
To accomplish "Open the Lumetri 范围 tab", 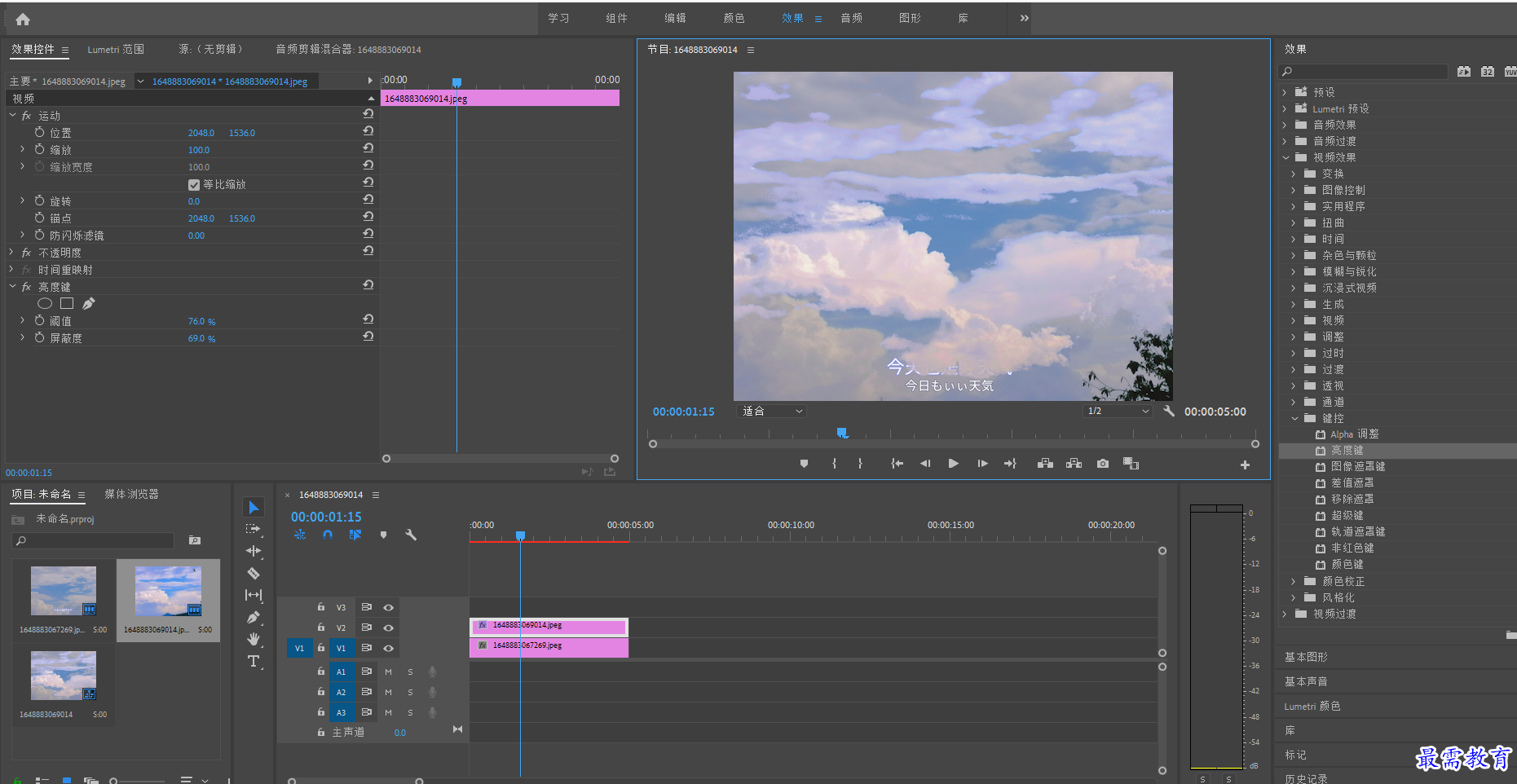I will click(116, 50).
